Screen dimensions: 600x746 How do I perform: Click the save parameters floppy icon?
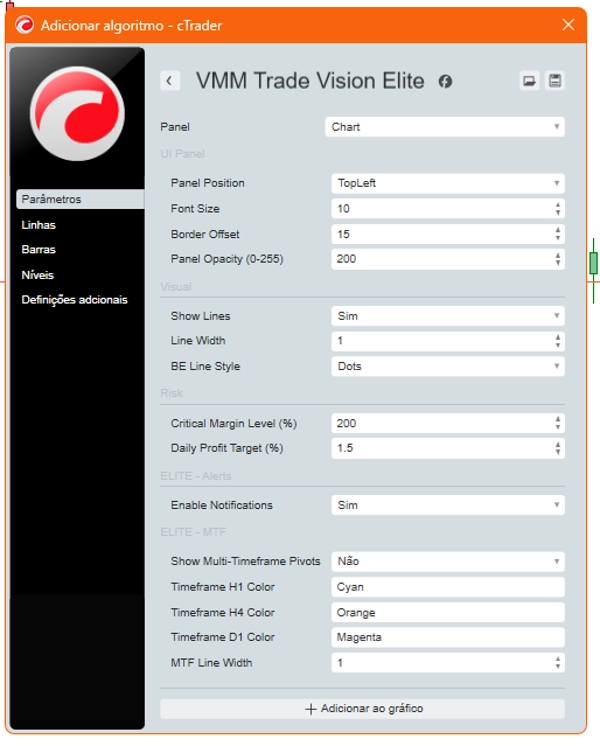555,81
